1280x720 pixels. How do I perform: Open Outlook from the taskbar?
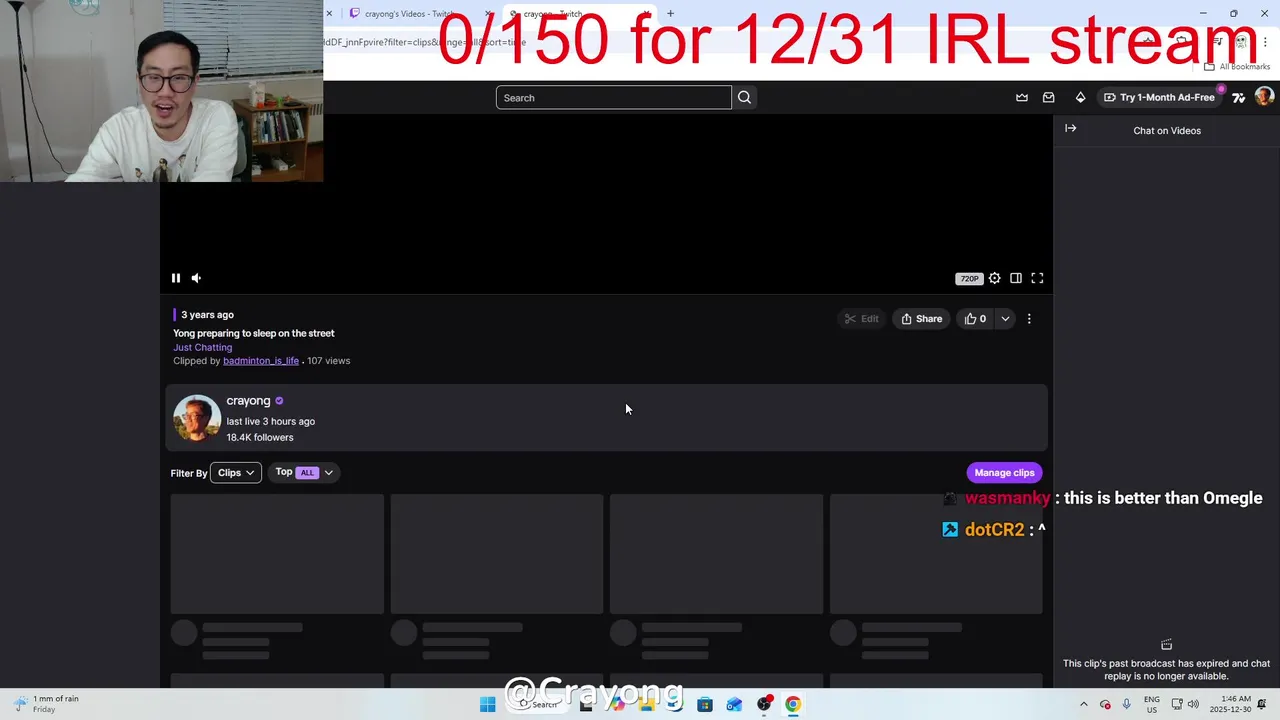click(734, 704)
